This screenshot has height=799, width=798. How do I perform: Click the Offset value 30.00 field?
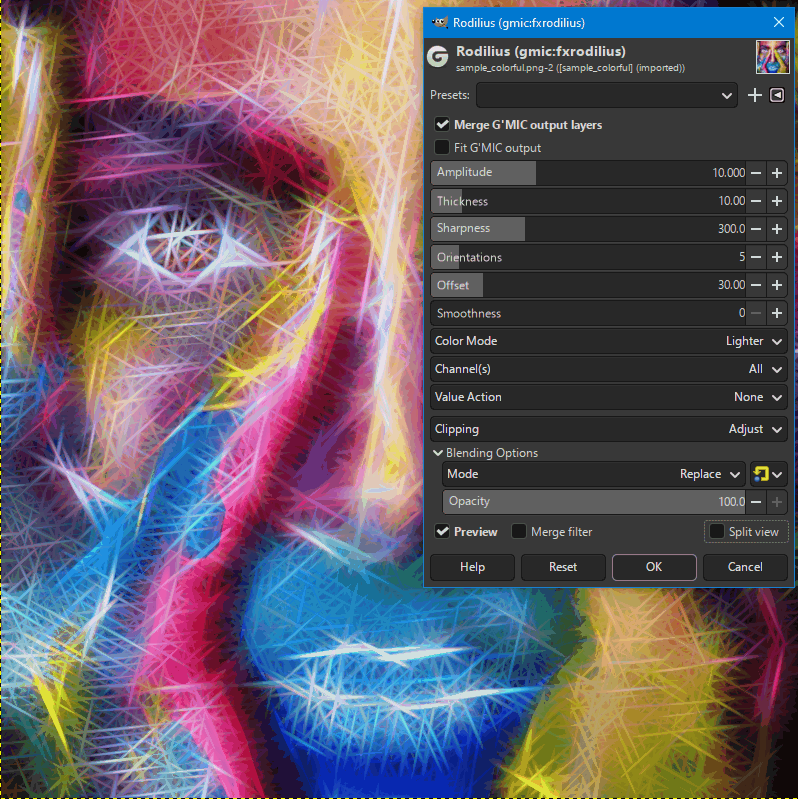click(731, 285)
